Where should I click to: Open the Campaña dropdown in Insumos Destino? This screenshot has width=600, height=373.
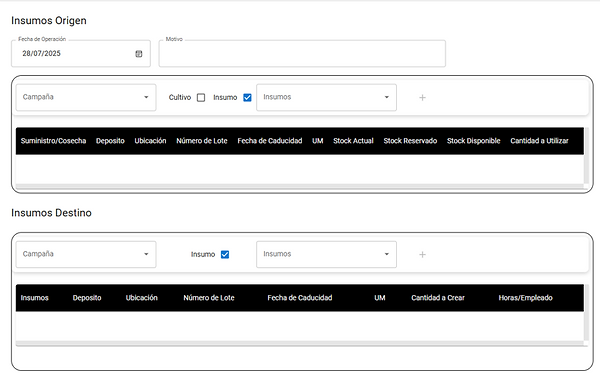pyautogui.click(x=86, y=254)
